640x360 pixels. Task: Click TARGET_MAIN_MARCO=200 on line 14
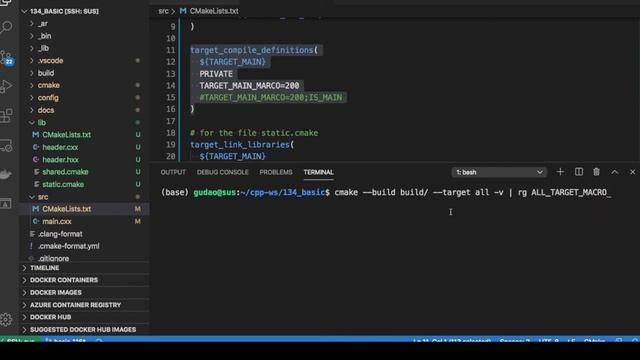249,86
